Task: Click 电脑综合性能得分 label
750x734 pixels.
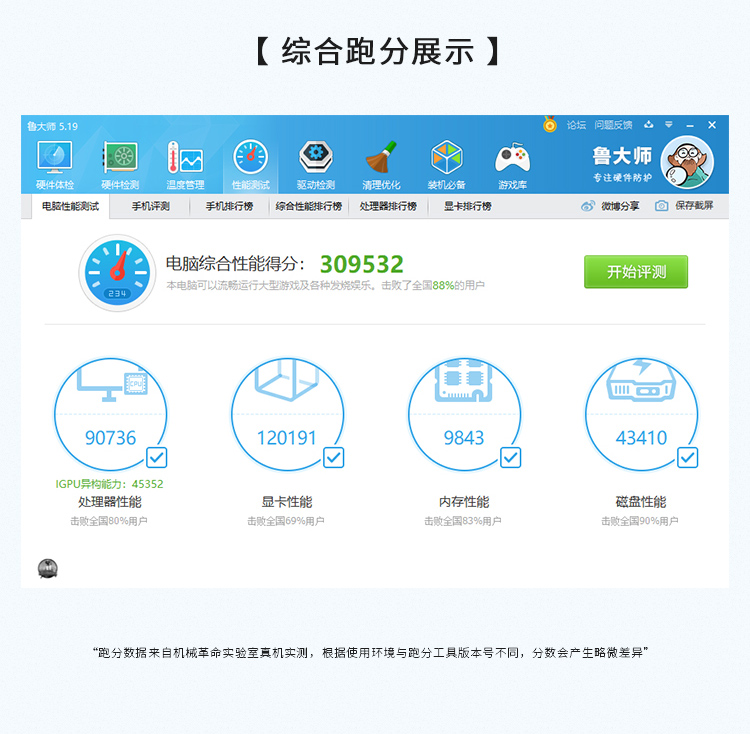Action: click(235, 263)
